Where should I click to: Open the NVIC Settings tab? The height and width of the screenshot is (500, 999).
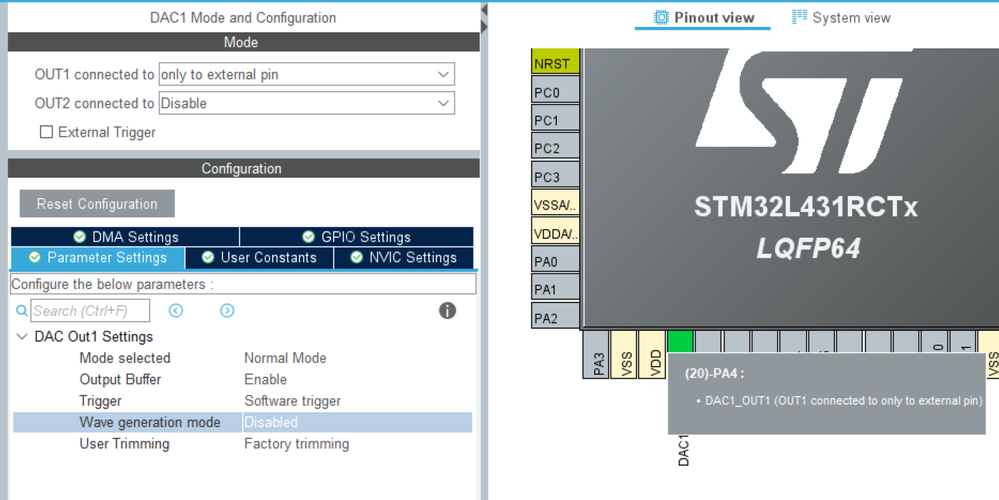[x=404, y=258]
